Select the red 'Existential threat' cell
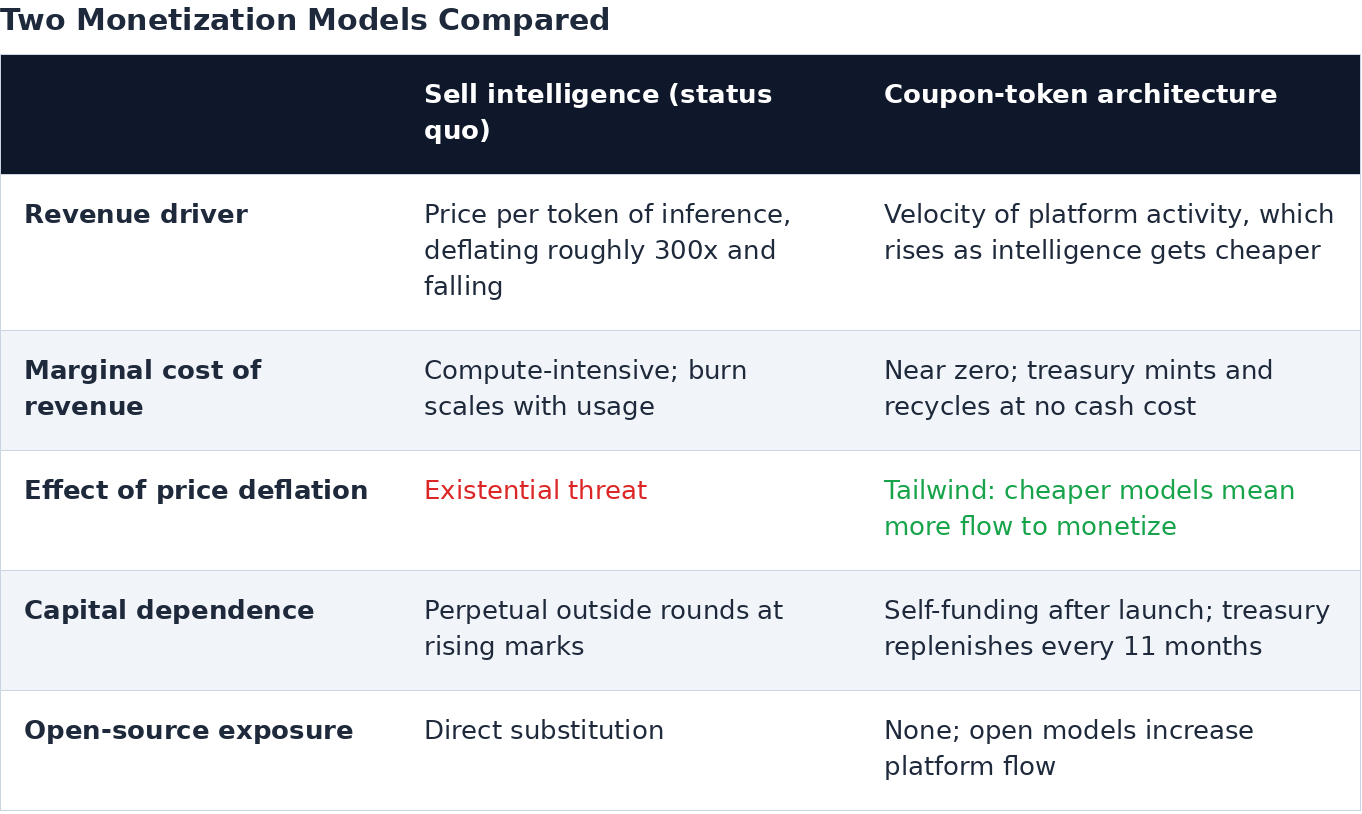Viewport: 1362px width, 814px height. [630, 510]
